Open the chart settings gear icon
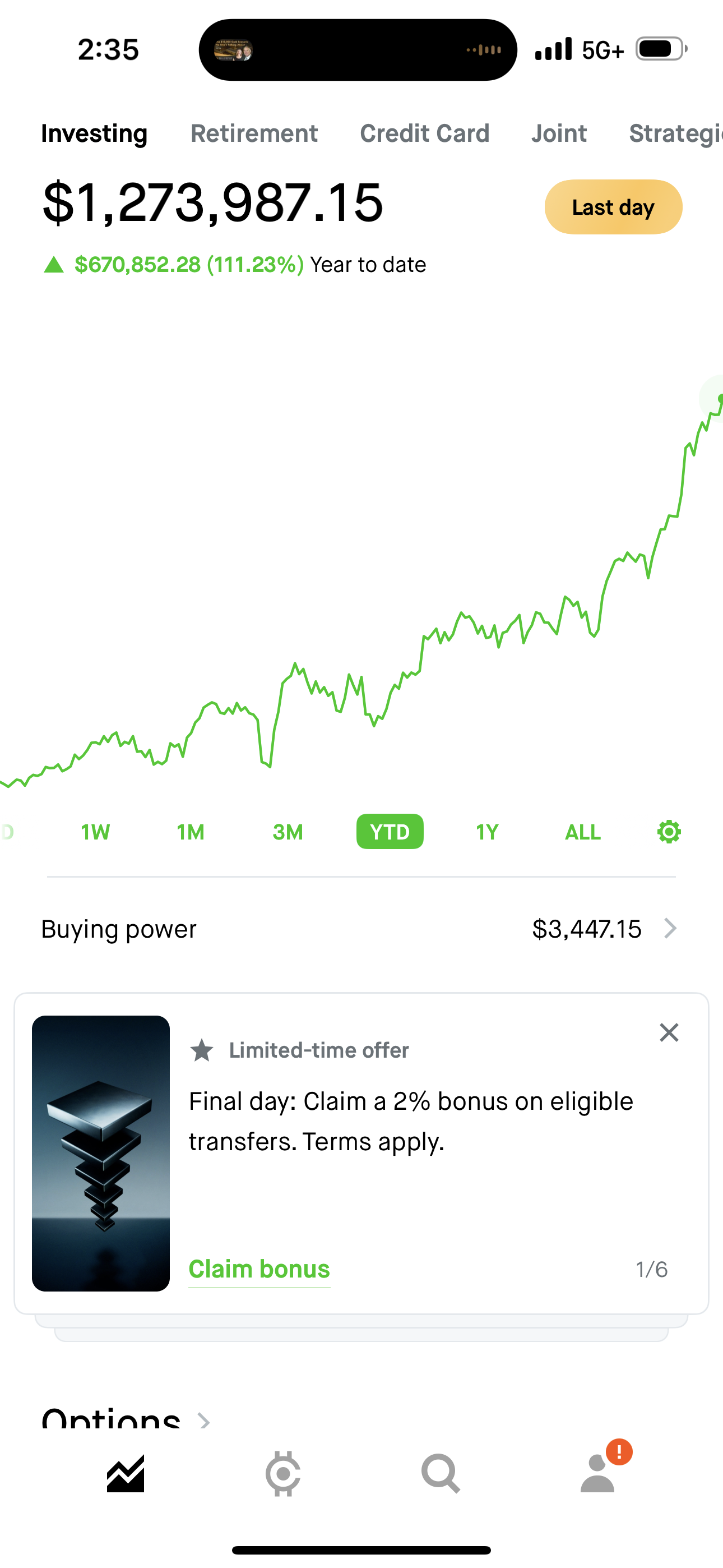This screenshot has width=723, height=1568. [669, 832]
